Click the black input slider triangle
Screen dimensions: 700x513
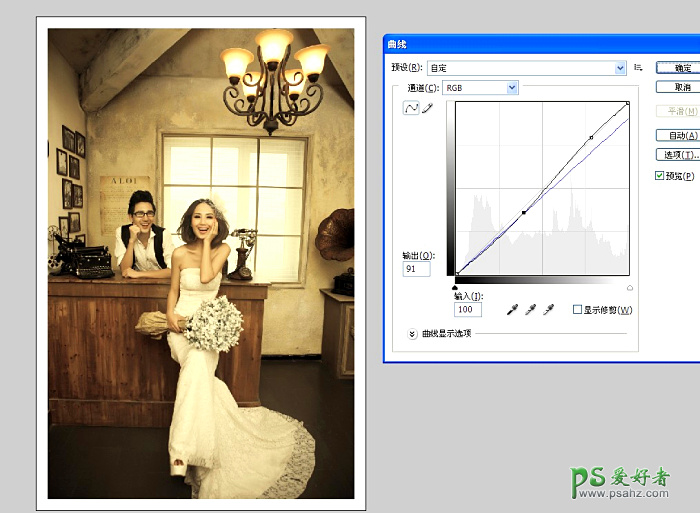(456, 287)
